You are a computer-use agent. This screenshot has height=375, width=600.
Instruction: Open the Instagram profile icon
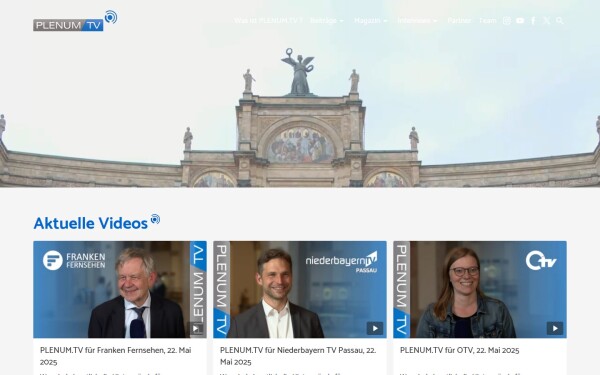tap(507, 21)
